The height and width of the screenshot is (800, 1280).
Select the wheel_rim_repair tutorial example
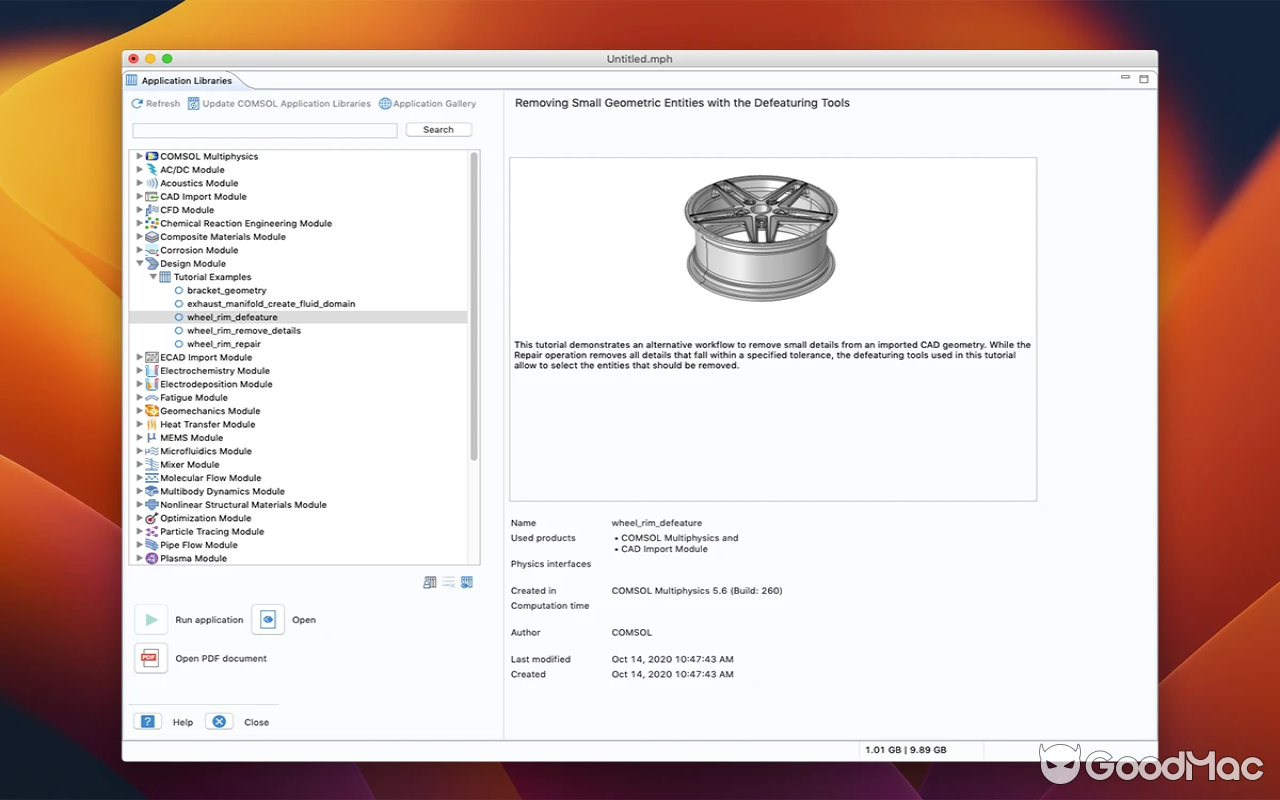click(225, 343)
